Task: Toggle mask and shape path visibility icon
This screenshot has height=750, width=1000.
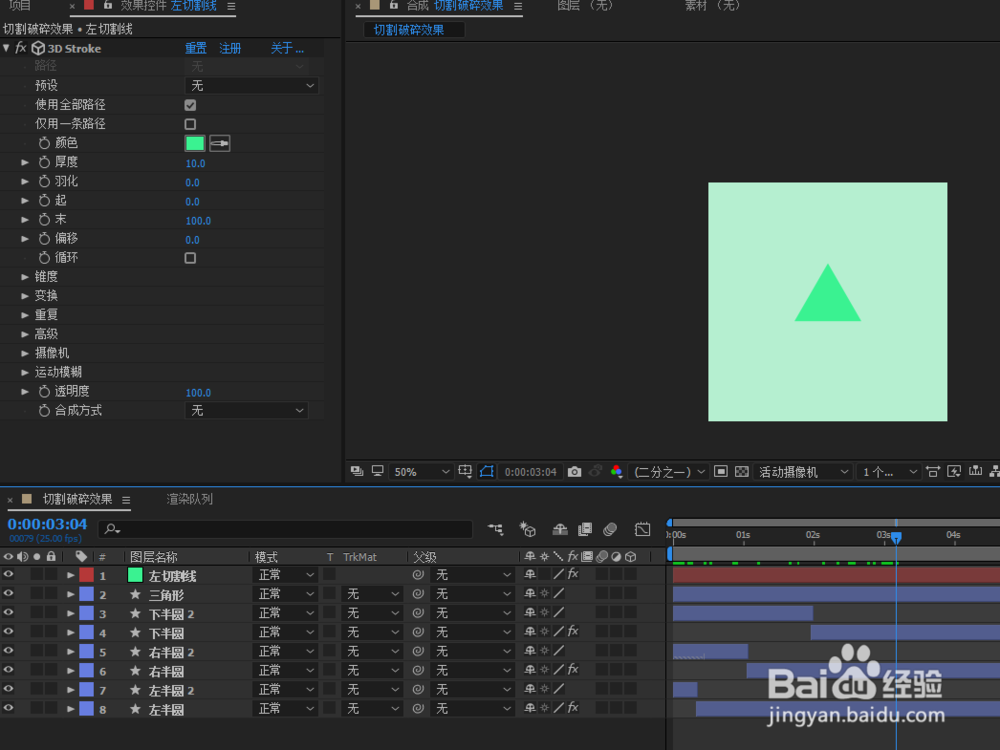Action: (x=487, y=472)
